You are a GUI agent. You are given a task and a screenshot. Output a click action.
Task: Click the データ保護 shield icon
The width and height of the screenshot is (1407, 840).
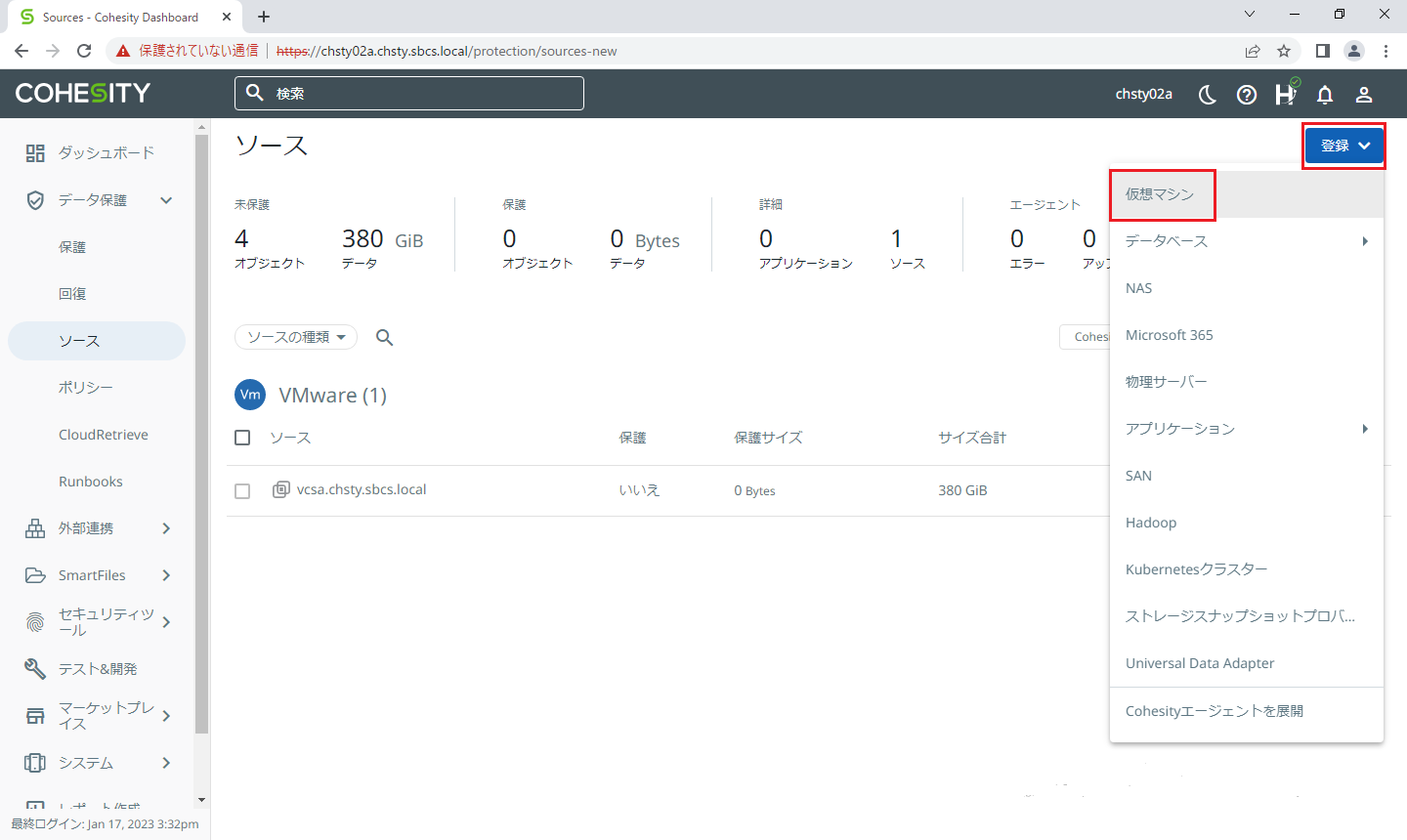pyautogui.click(x=35, y=200)
